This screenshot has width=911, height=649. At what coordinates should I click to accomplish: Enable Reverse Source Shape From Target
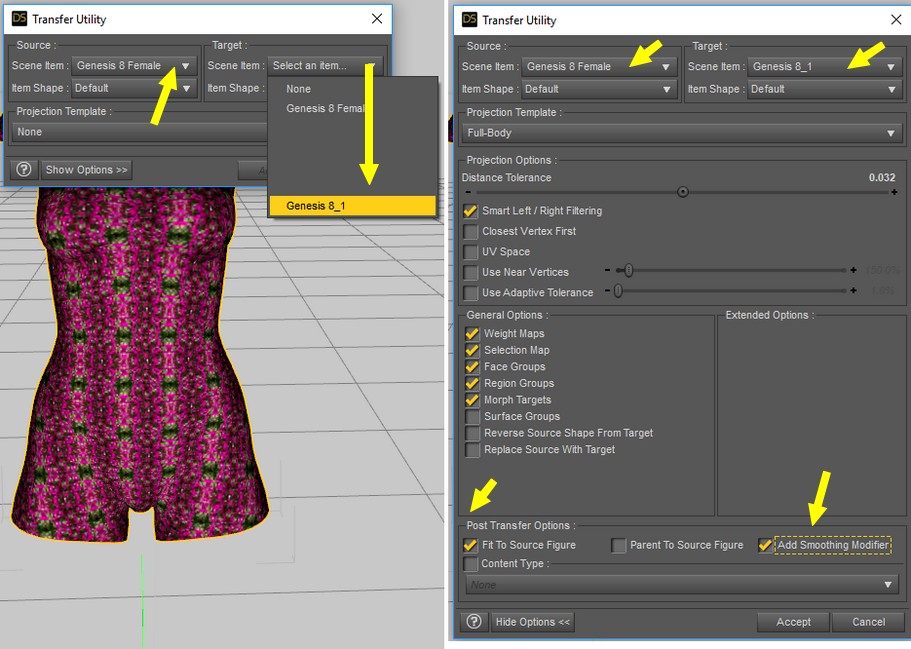coord(472,433)
